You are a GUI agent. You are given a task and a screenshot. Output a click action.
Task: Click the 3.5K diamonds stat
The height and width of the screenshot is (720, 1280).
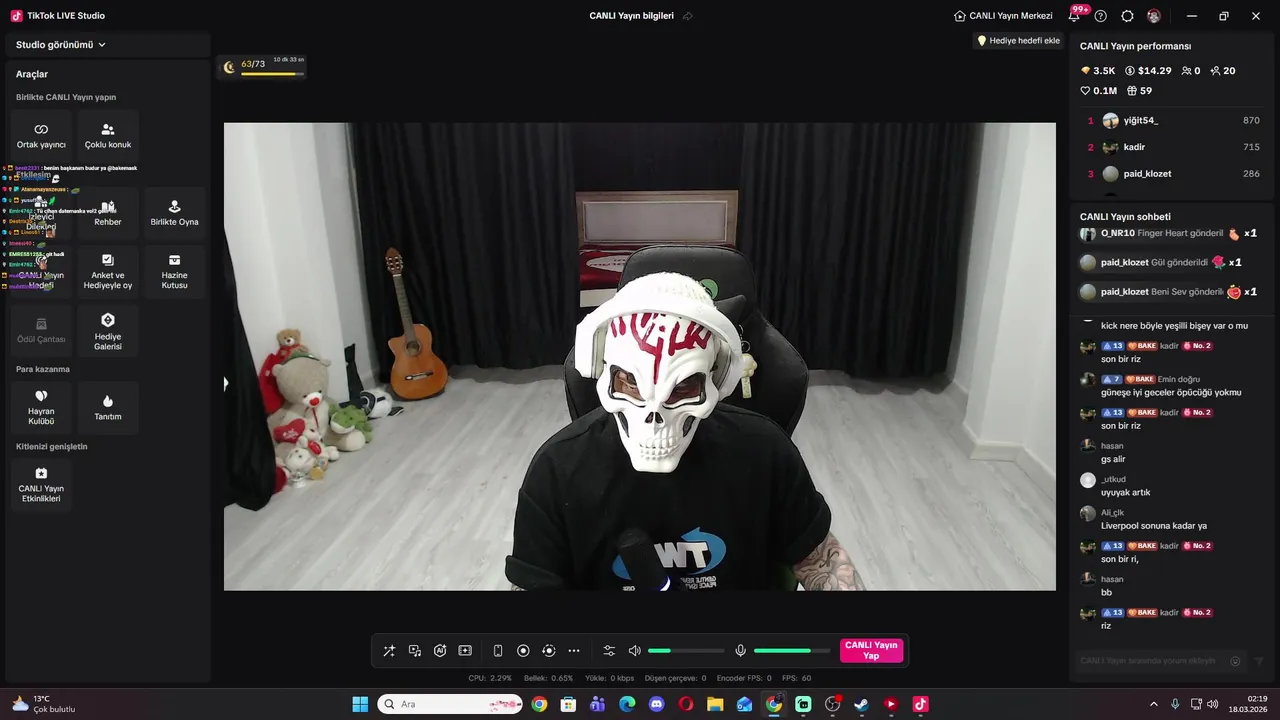point(1098,71)
